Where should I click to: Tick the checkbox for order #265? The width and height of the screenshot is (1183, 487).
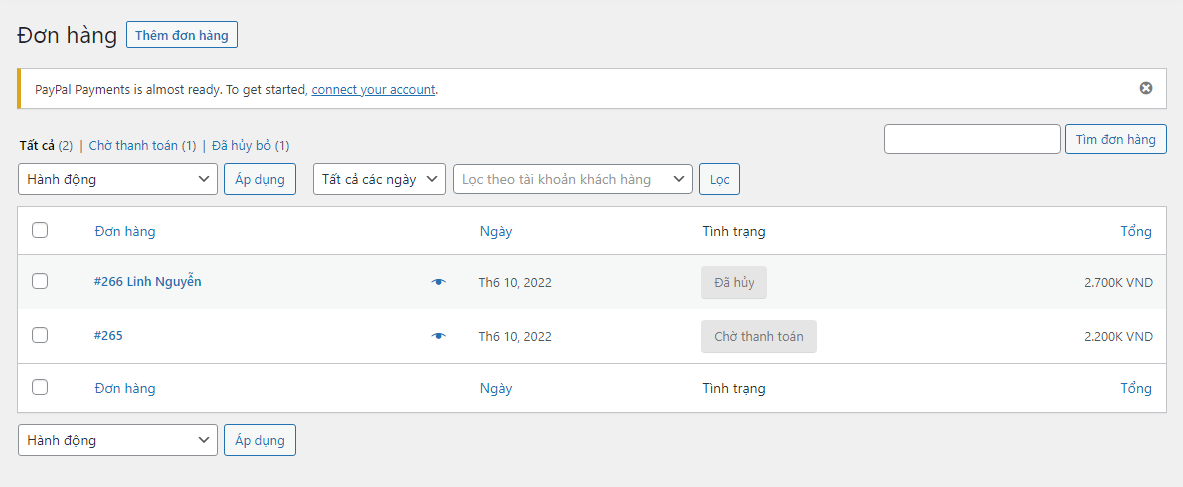tap(40, 336)
